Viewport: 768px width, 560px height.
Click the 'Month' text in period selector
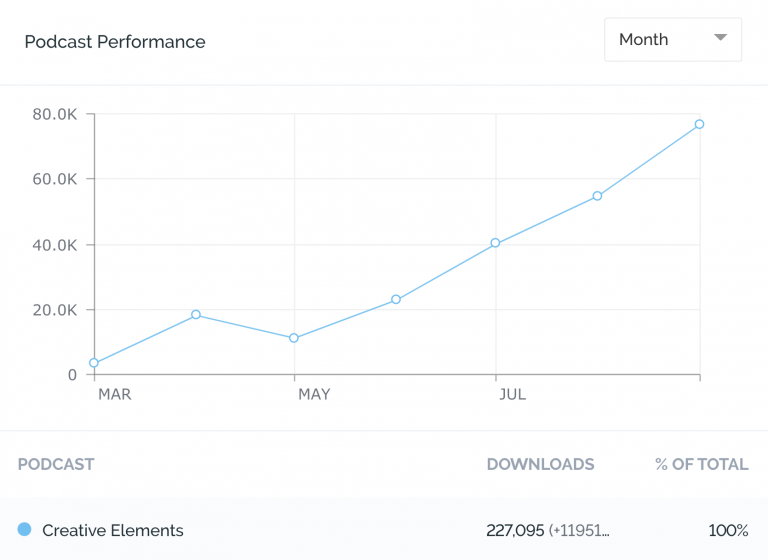pyautogui.click(x=644, y=40)
